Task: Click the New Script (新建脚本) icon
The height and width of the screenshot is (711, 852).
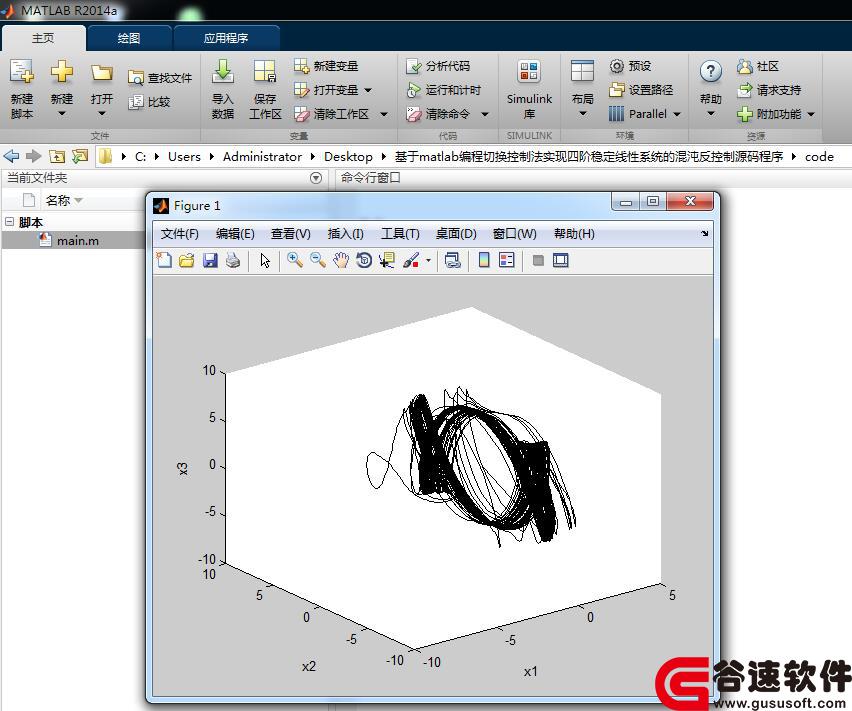Action: (22, 72)
